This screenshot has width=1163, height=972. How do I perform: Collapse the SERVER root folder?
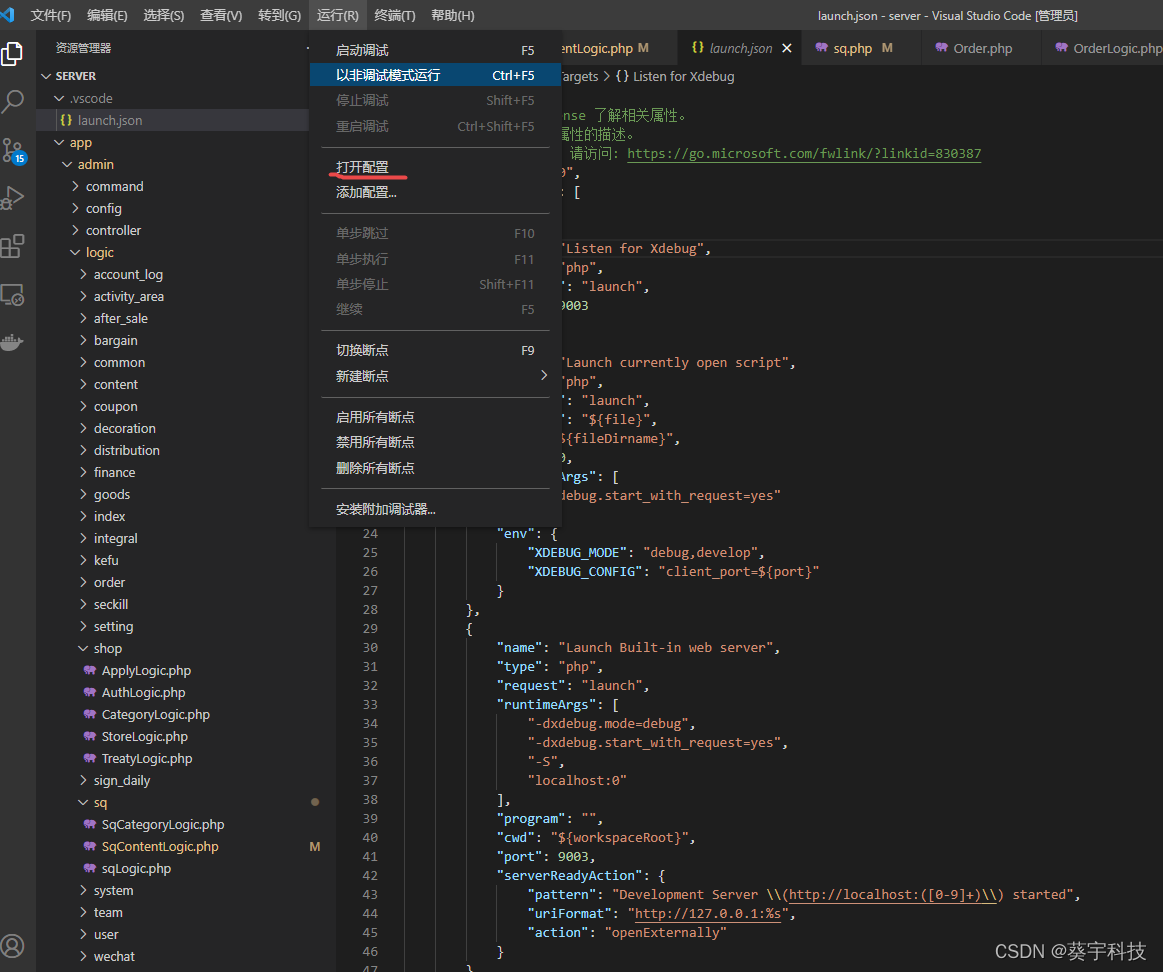pyautogui.click(x=46, y=76)
